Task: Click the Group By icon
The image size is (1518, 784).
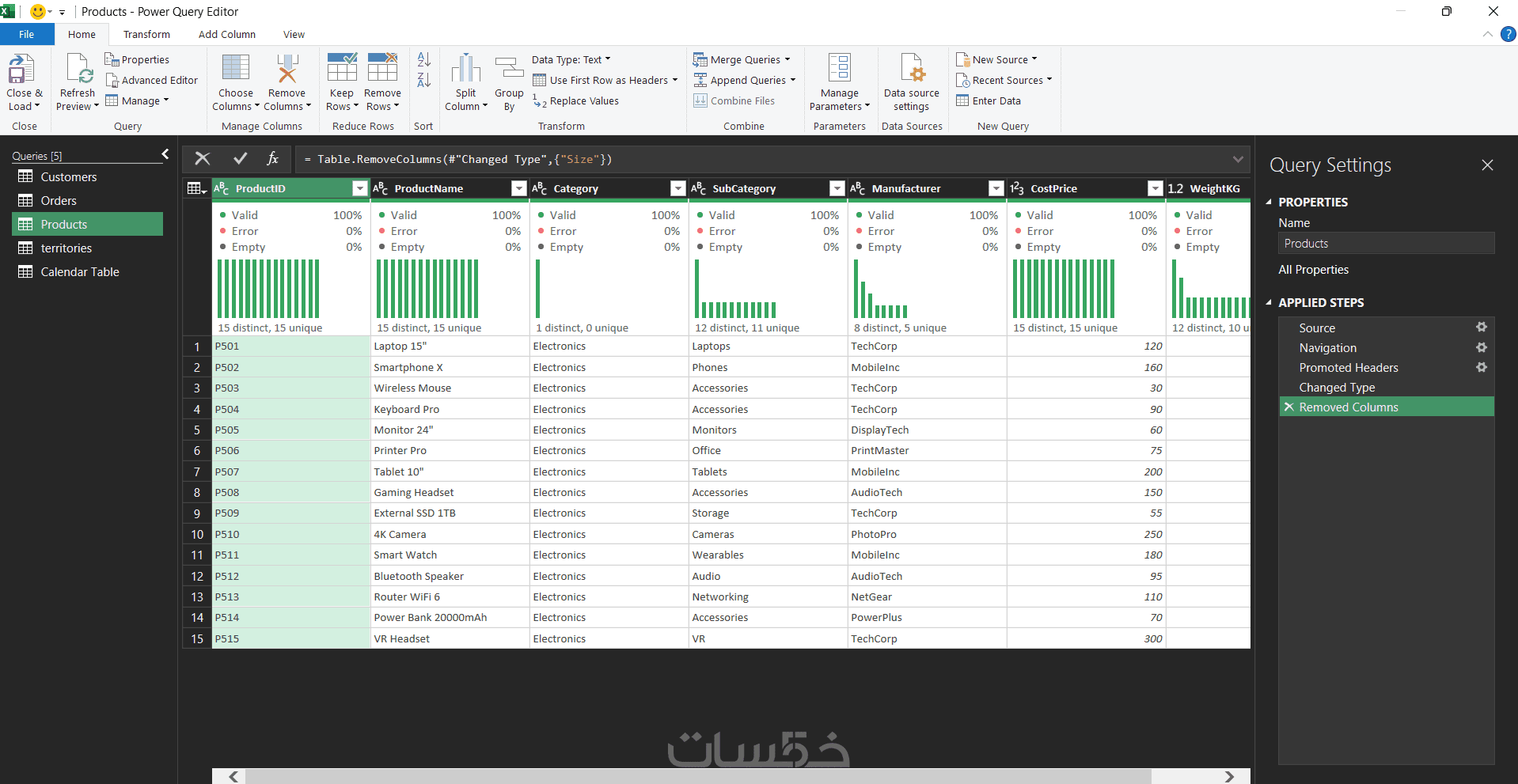Action: click(509, 68)
